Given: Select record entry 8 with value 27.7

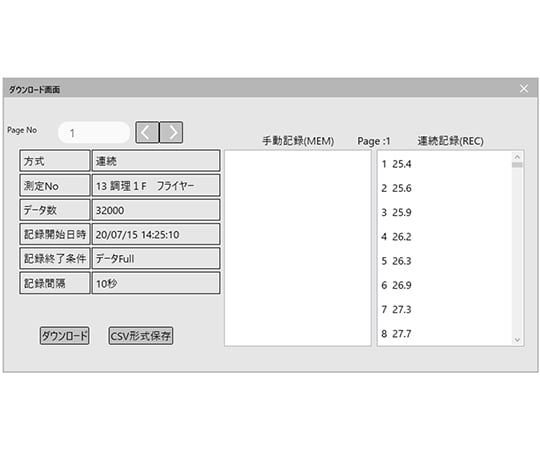Looking at the screenshot, I should click(x=396, y=334).
